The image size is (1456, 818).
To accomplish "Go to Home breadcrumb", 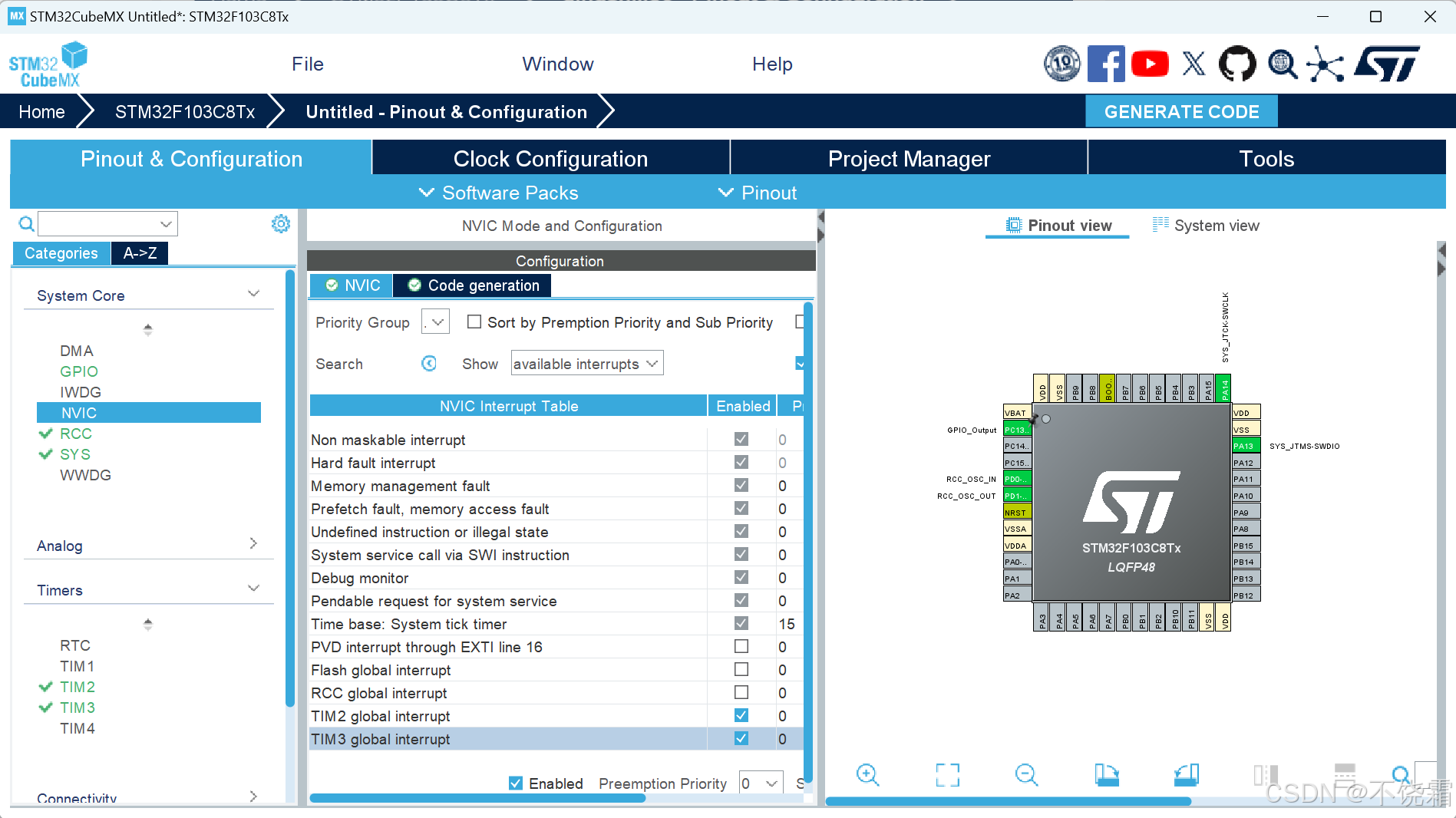I will coord(41,112).
